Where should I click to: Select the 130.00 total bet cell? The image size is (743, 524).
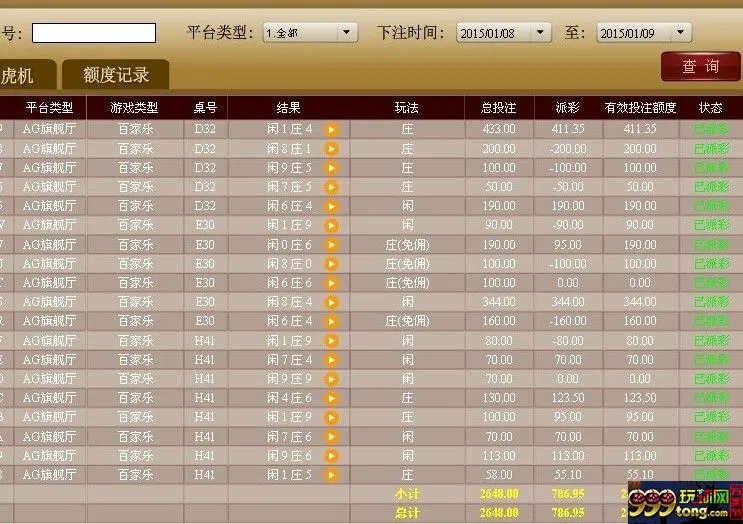[x=499, y=398]
